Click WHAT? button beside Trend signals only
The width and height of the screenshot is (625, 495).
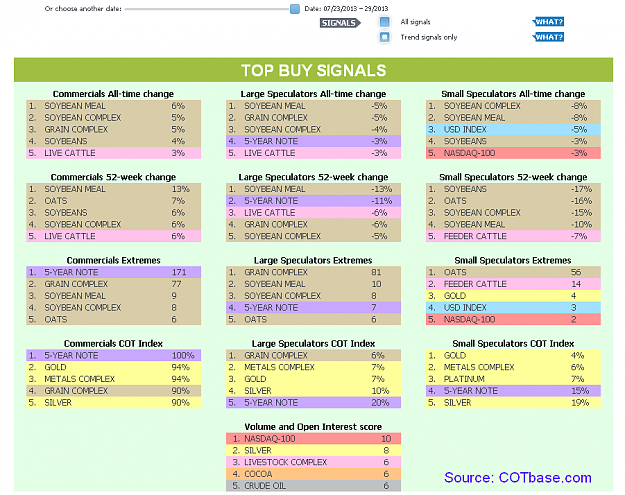[x=548, y=37]
